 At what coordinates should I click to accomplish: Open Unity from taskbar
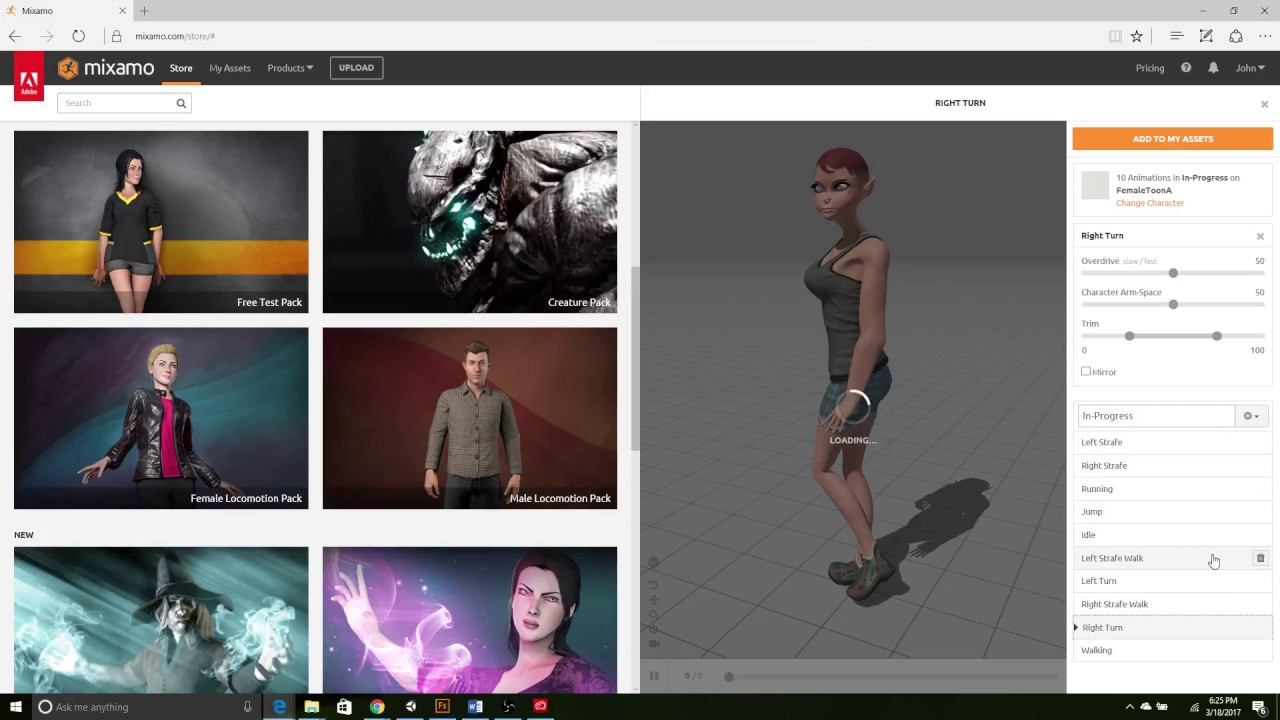tap(410, 707)
